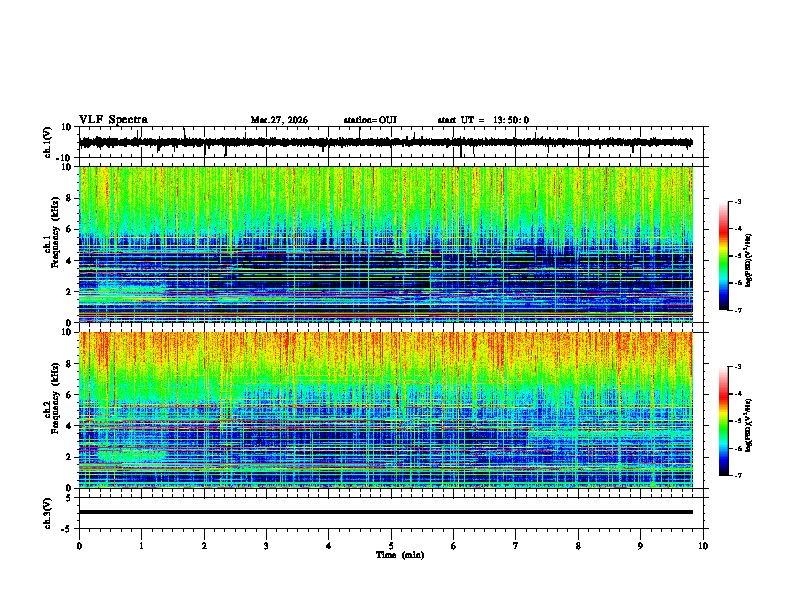This screenshot has height=612, width=792.
Task: Click the 'VLF Spectra' title text
Action: click(x=113, y=120)
